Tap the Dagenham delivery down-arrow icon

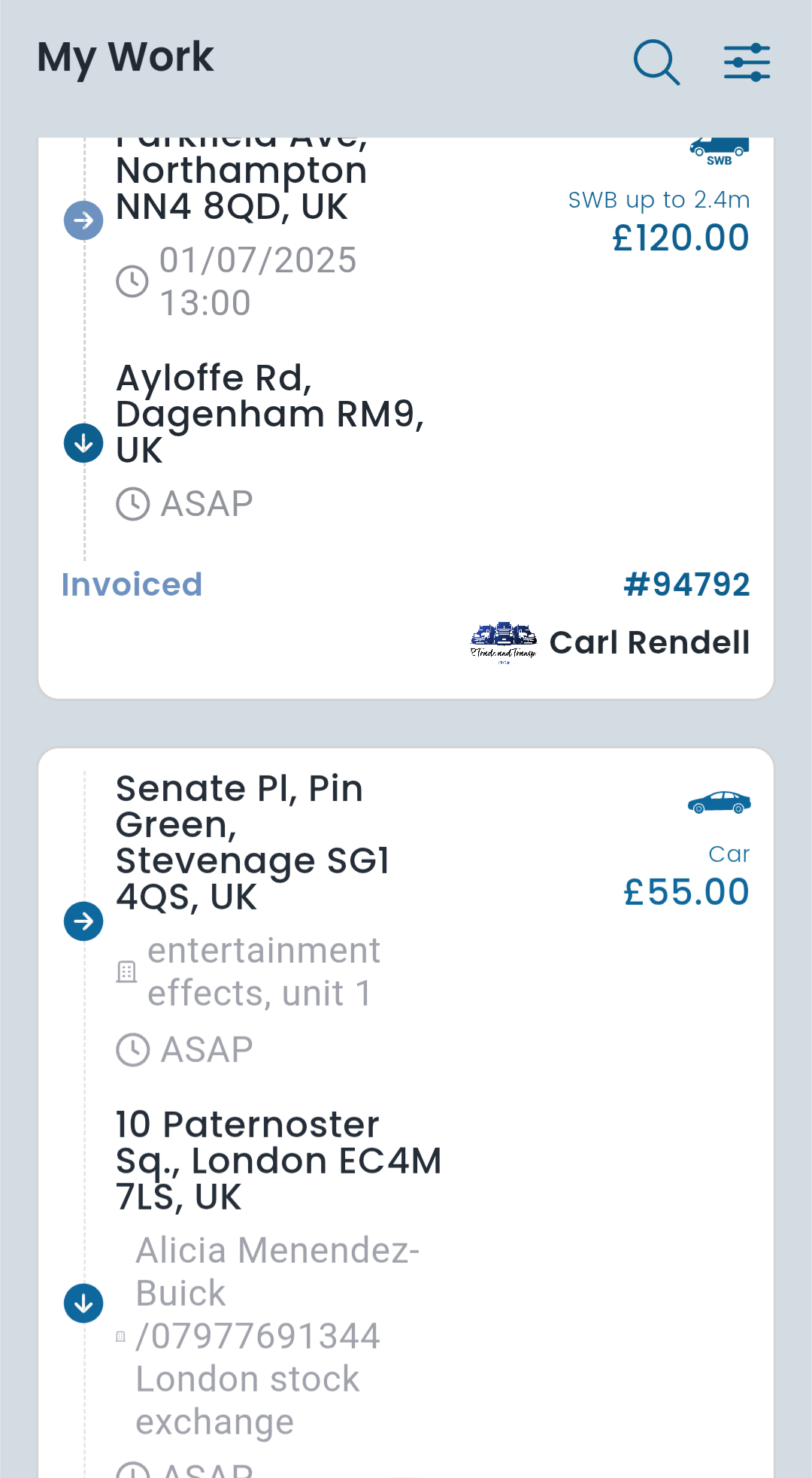(x=83, y=442)
